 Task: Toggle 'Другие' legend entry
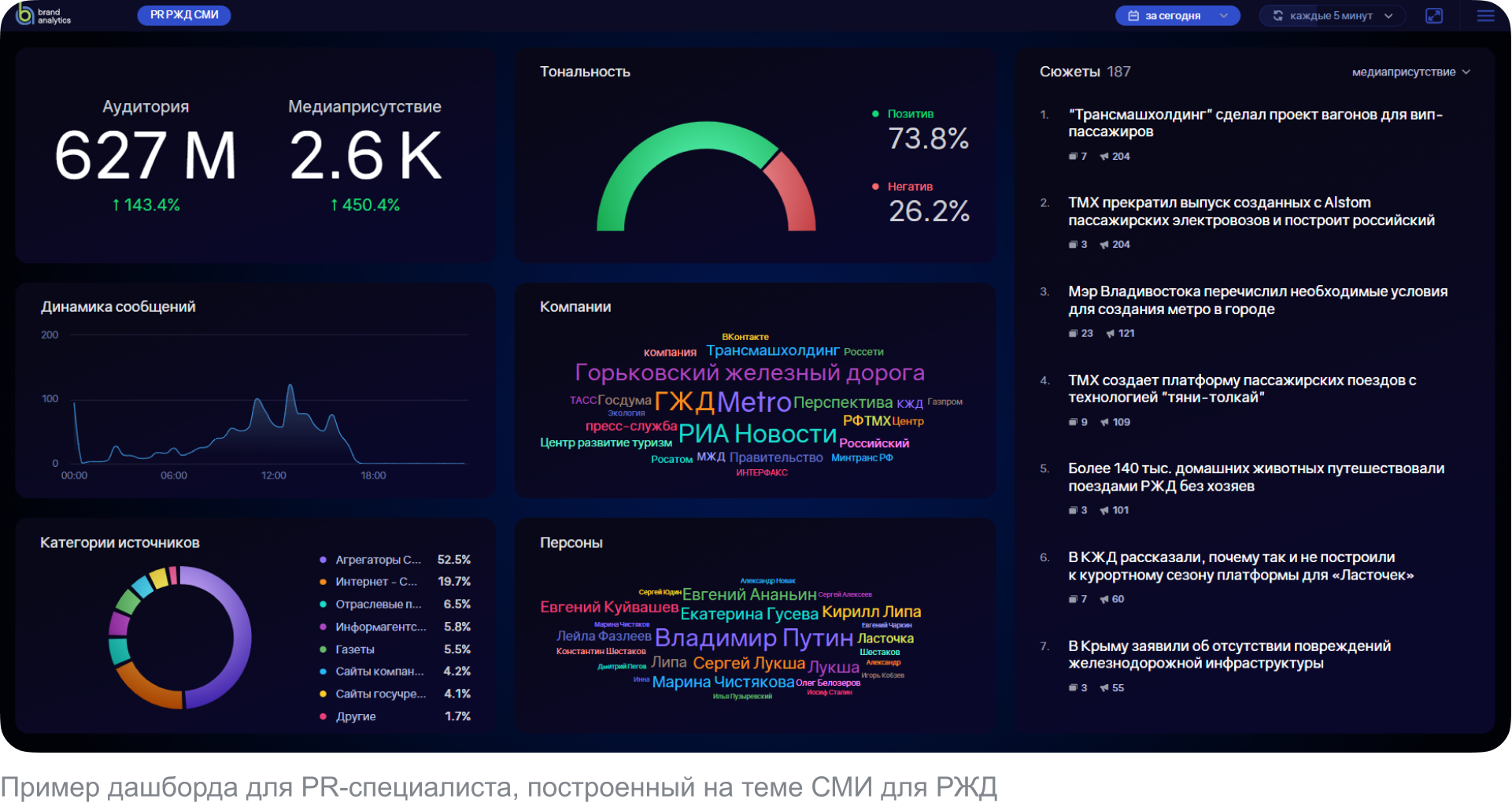click(395, 716)
